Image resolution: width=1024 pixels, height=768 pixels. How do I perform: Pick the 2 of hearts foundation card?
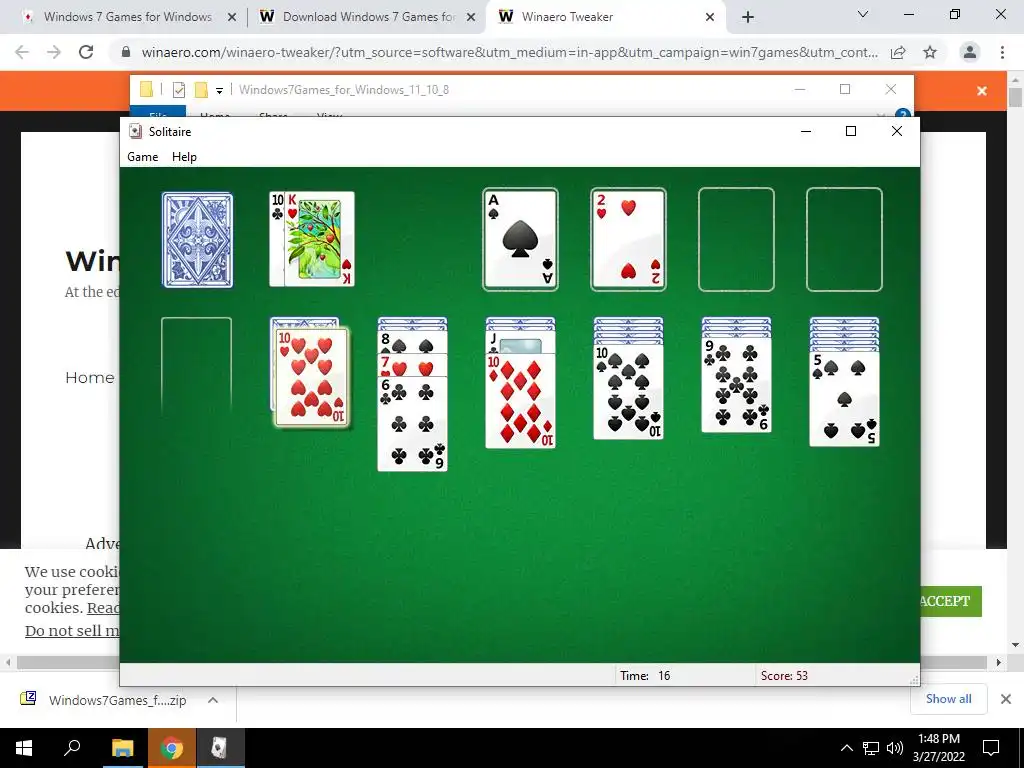628,239
